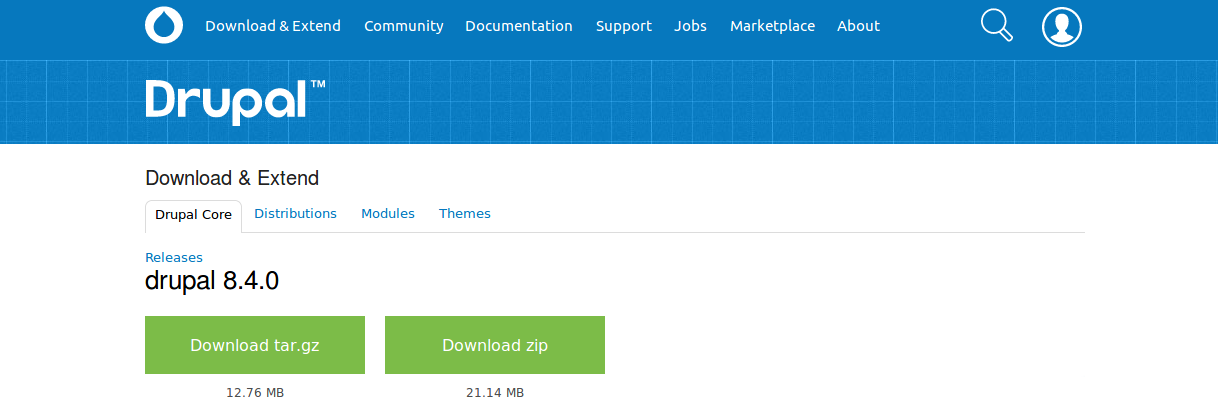Click the '12.76 MB' size text
The height and width of the screenshot is (406, 1218).
(x=255, y=393)
